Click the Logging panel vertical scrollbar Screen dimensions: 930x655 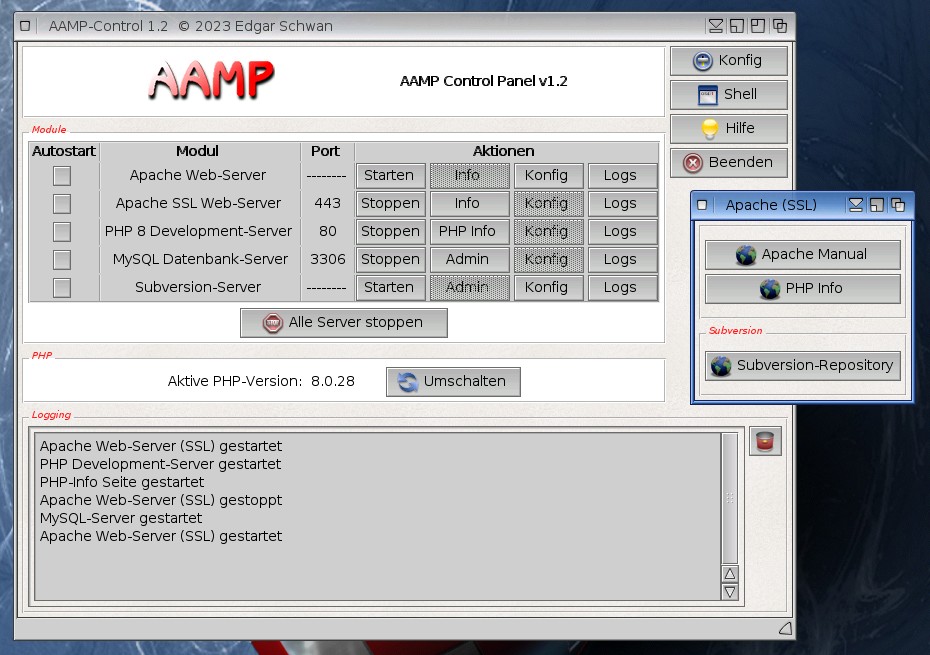coord(729,498)
